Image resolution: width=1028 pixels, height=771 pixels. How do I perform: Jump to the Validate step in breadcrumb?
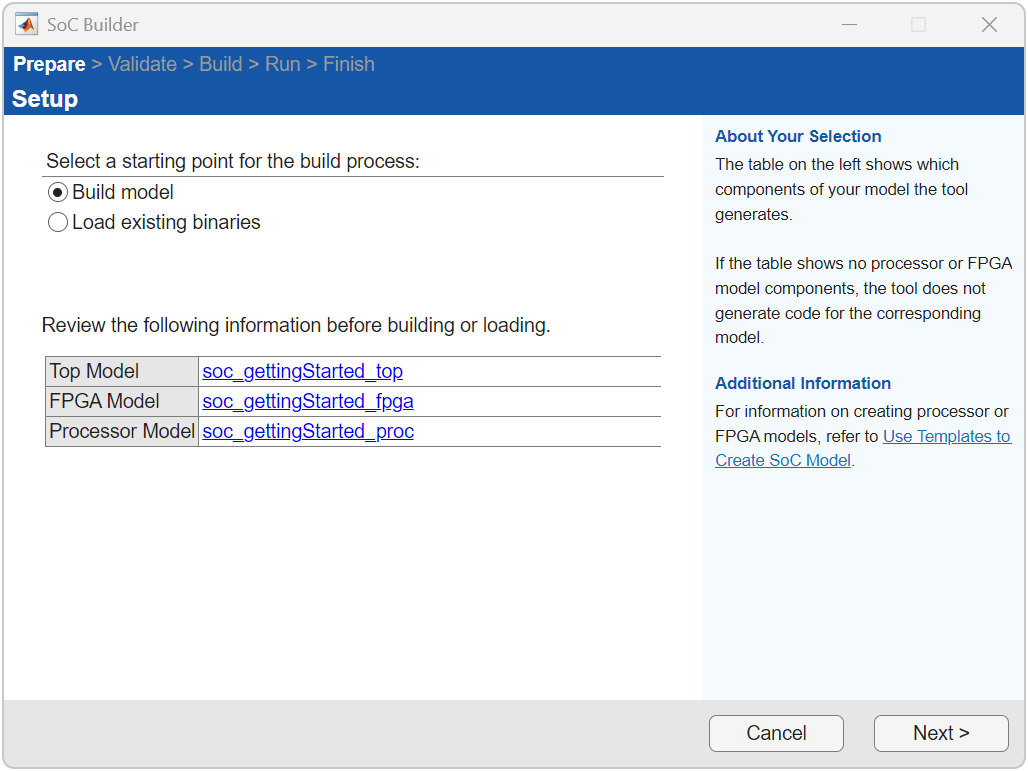click(142, 64)
